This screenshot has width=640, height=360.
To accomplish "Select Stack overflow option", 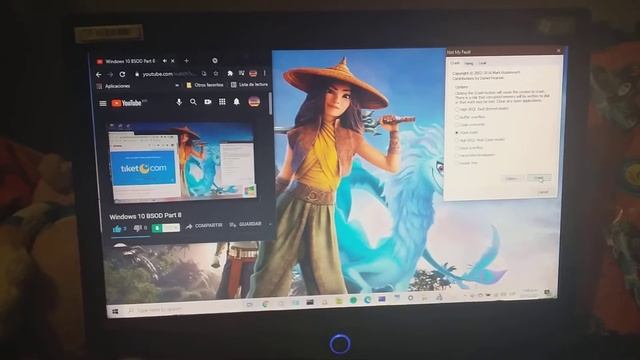I will pos(469,148).
